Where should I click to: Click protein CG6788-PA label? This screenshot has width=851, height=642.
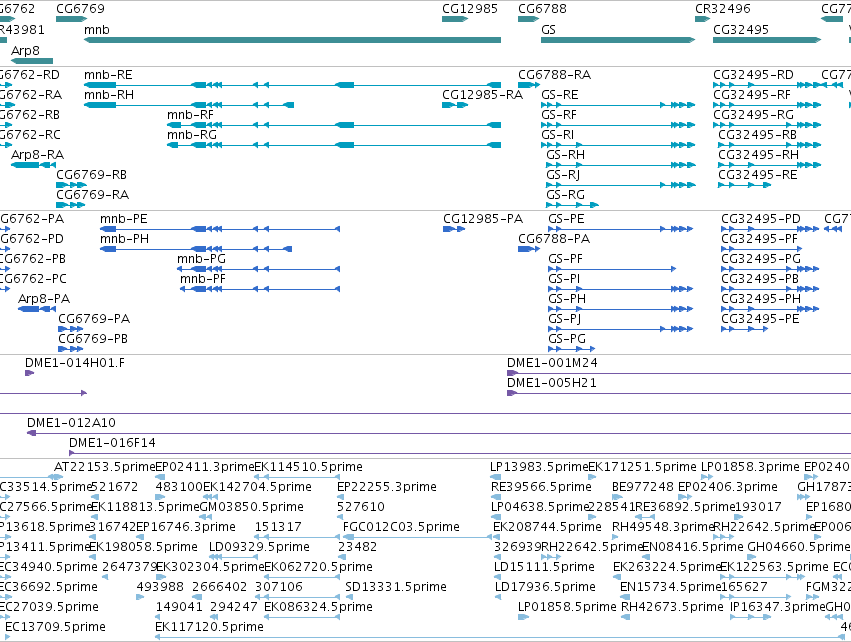[554, 239]
